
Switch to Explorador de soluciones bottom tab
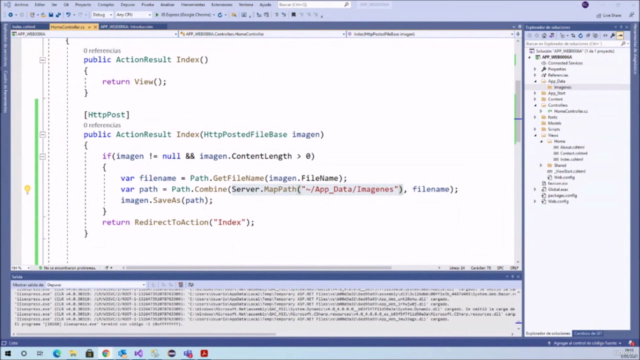pyautogui.click(x=548, y=334)
